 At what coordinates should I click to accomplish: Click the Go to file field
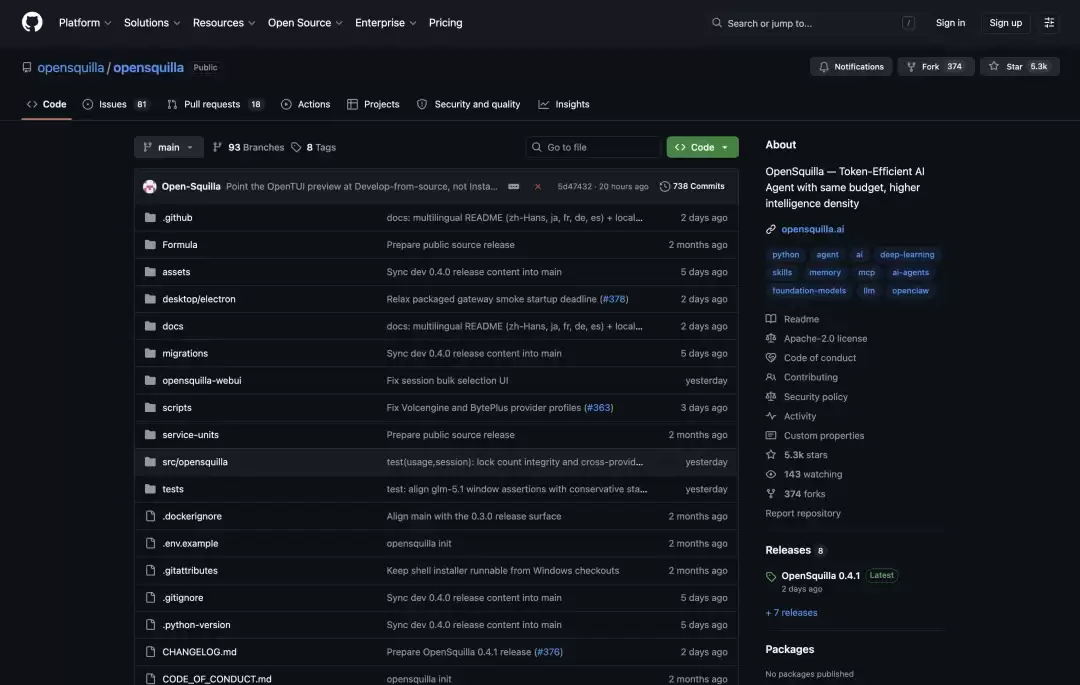pos(593,147)
